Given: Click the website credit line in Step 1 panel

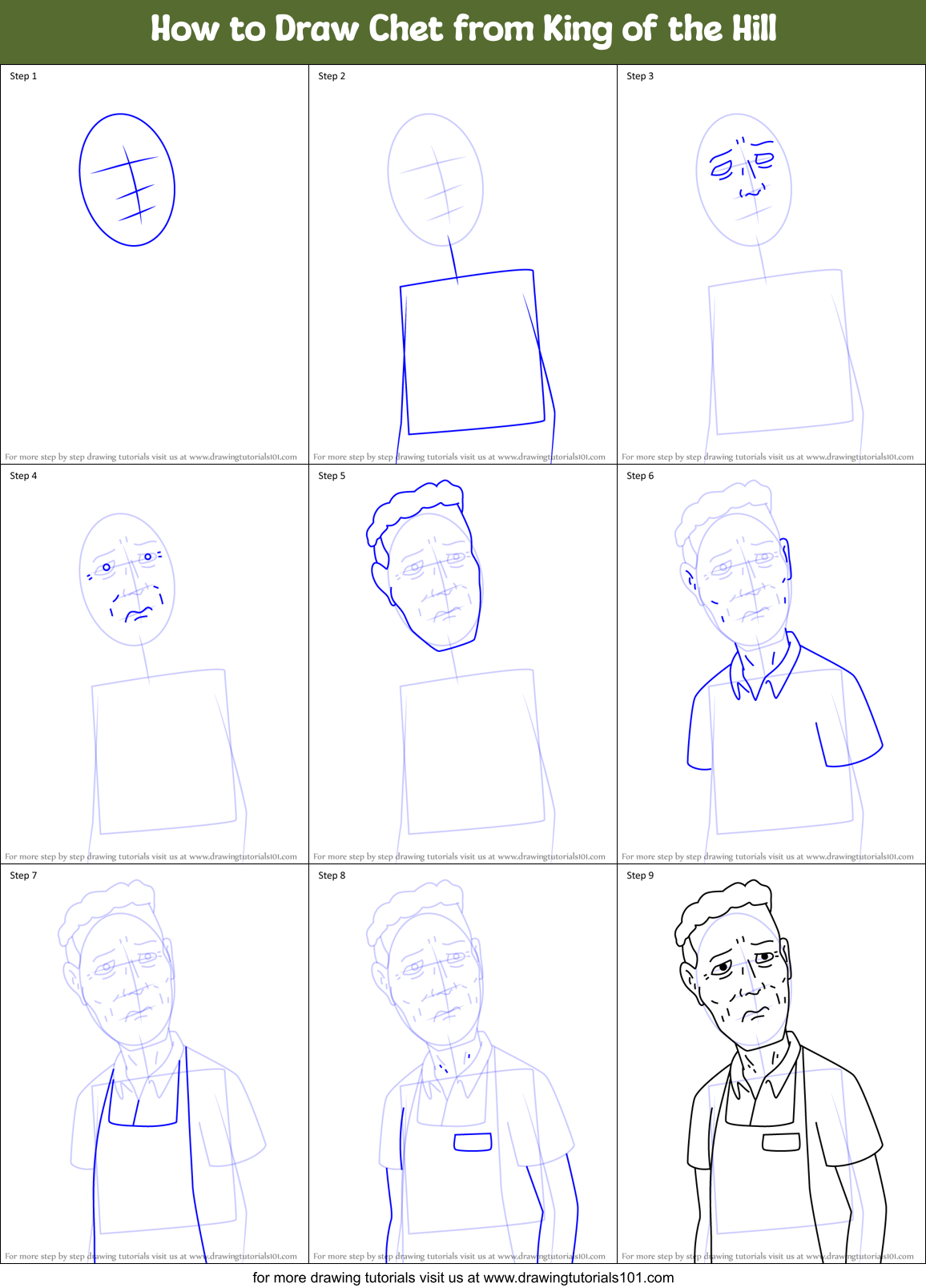Looking at the screenshot, I should pyautogui.click(x=151, y=457).
